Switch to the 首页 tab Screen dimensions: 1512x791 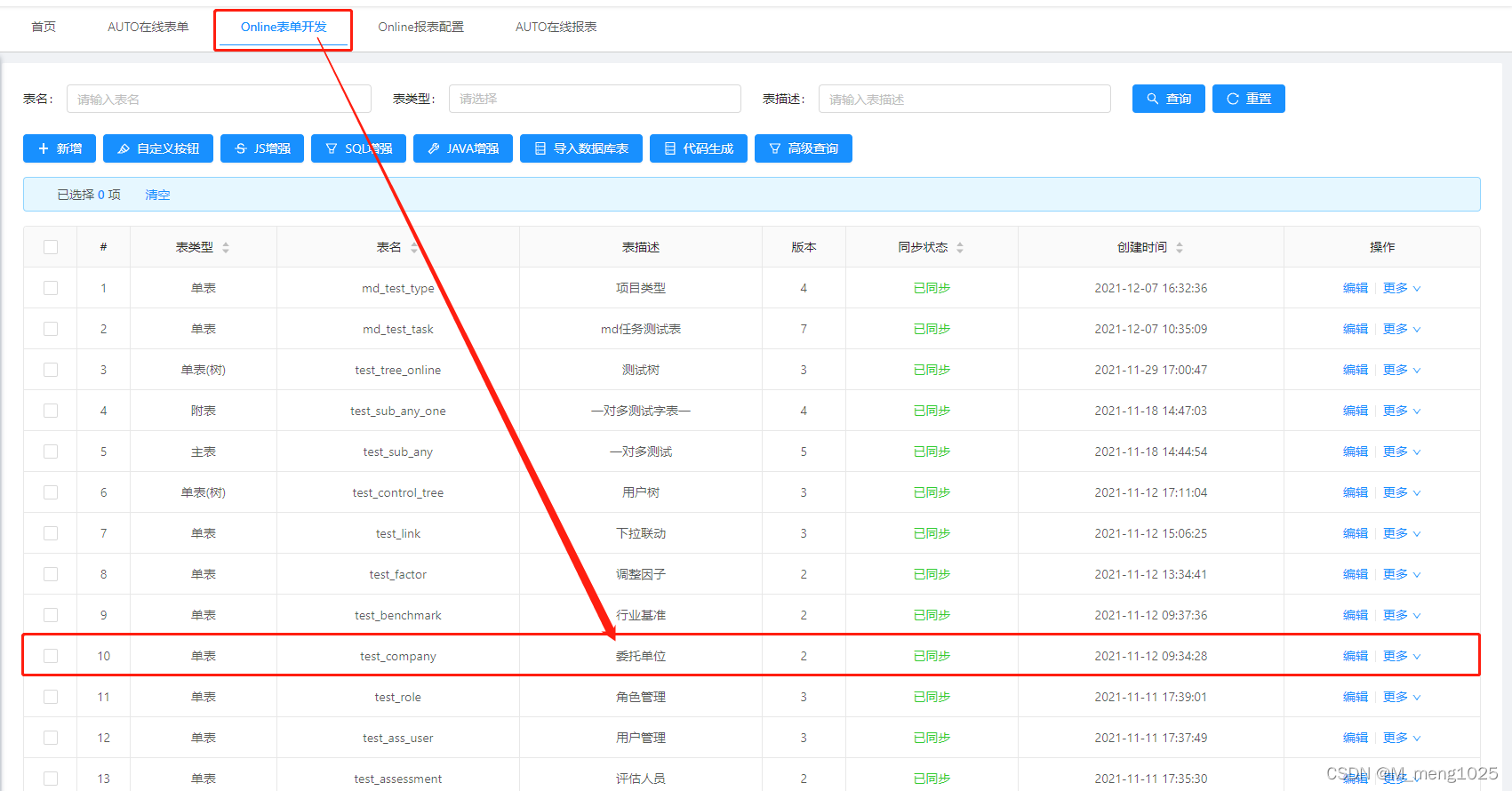coord(44,27)
